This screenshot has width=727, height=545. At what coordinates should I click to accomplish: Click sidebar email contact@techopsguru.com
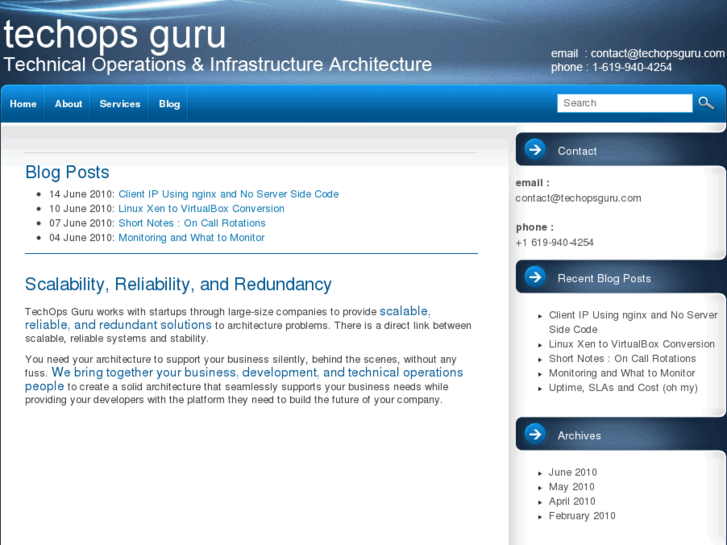(x=578, y=198)
